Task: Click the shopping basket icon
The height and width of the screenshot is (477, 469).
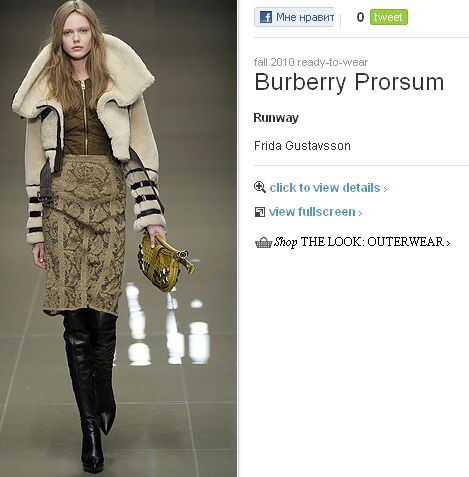Action: (x=263, y=243)
